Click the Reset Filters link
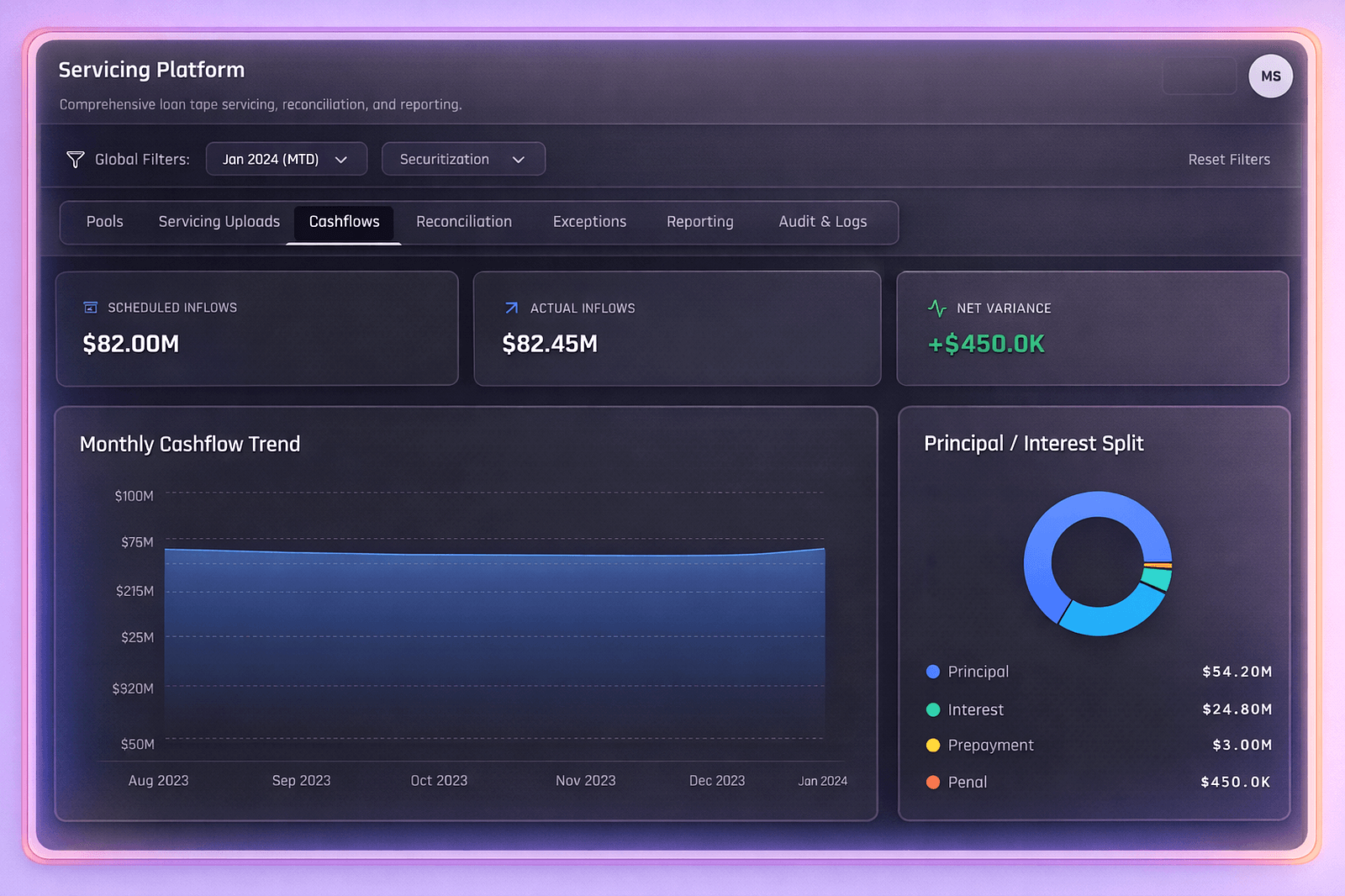This screenshot has width=1345, height=896. coord(1229,159)
